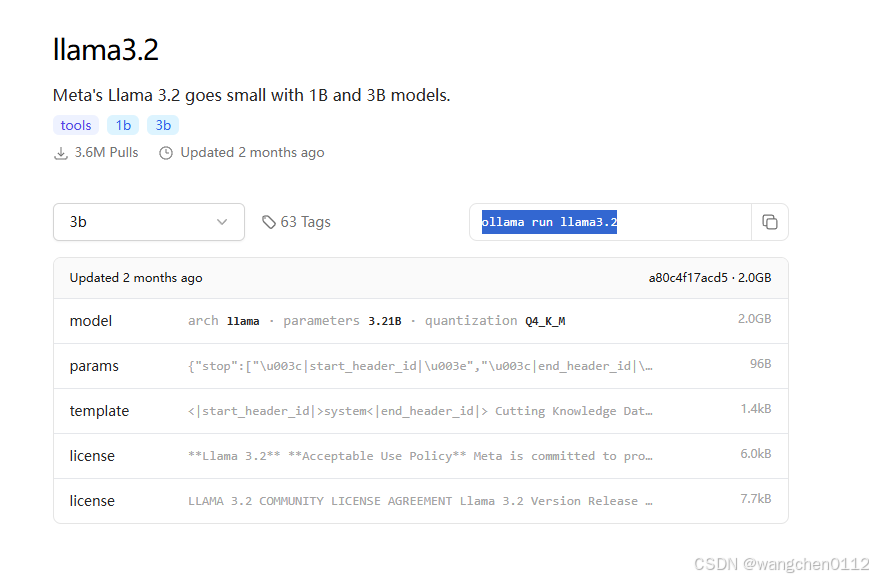873x579 pixels.
Task: Copy the ollama run command
Action: click(x=769, y=222)
